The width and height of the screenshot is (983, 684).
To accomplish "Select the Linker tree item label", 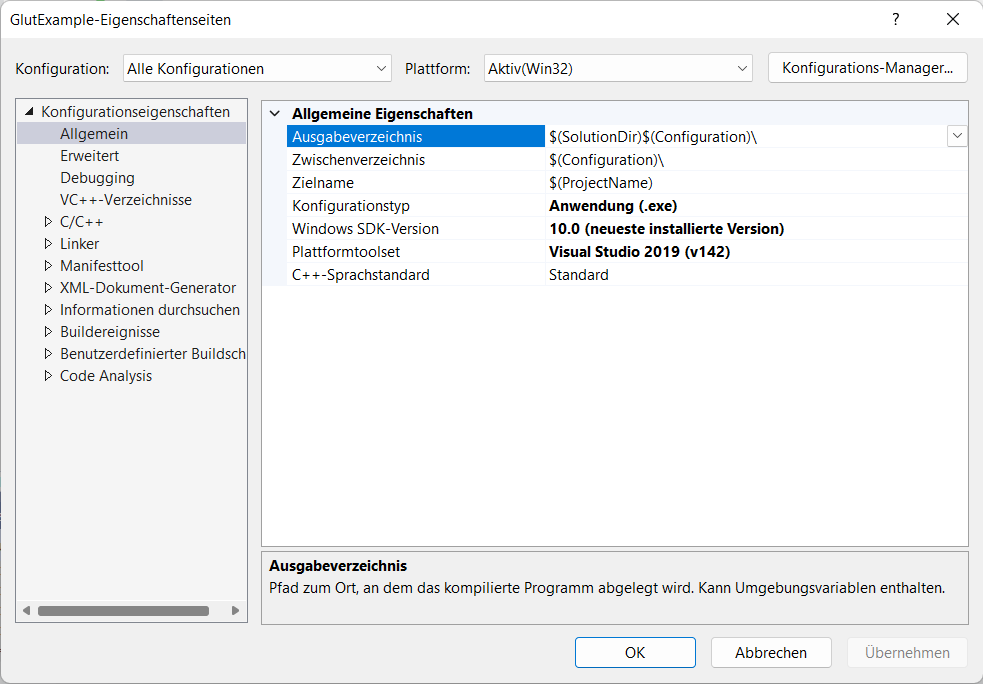I will 80,243.
